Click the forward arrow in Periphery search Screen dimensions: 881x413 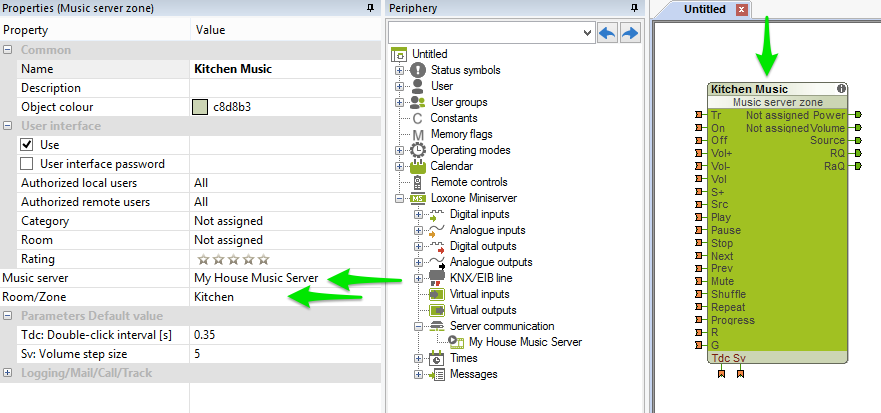pos(630,33)
